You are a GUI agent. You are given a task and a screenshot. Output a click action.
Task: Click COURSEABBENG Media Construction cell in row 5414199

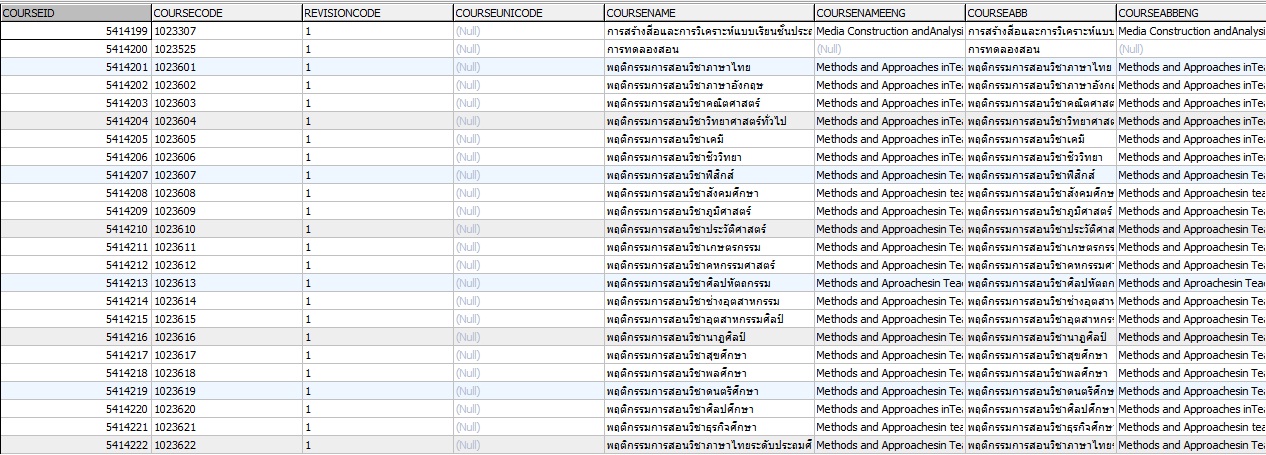[x=1192, y=31]
